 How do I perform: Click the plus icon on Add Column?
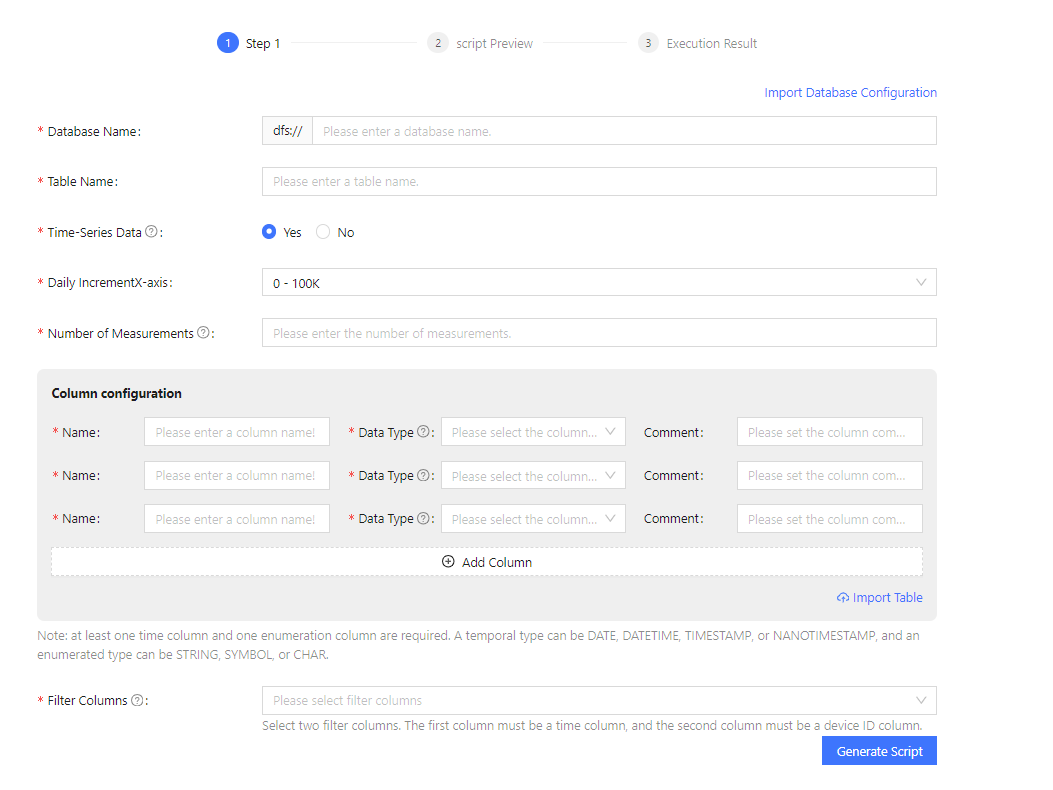449,561
